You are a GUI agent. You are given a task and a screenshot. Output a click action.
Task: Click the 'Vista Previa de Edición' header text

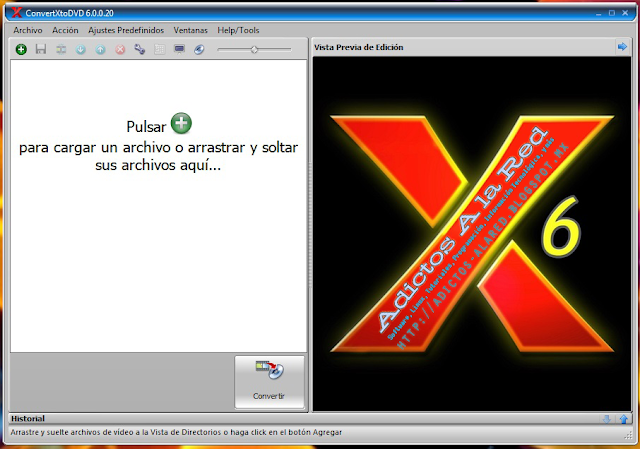pyautogui.click(x=359, y=47)
